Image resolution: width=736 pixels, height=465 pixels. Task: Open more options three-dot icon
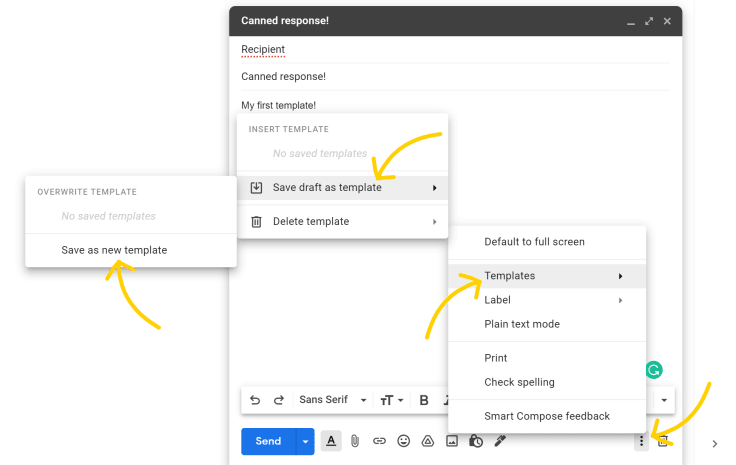tap(641, 441)
